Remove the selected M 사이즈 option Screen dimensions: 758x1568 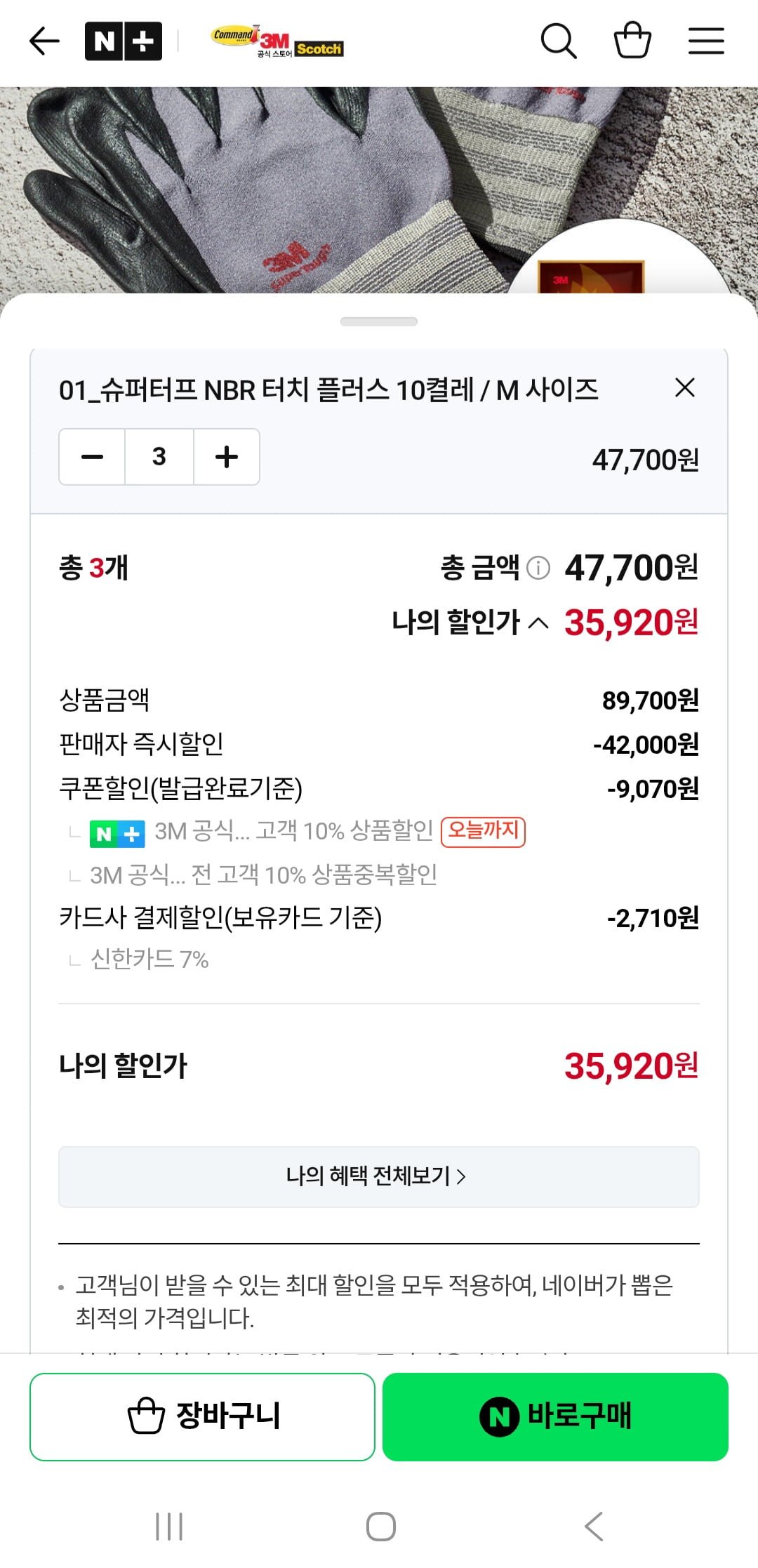point(684,387)
